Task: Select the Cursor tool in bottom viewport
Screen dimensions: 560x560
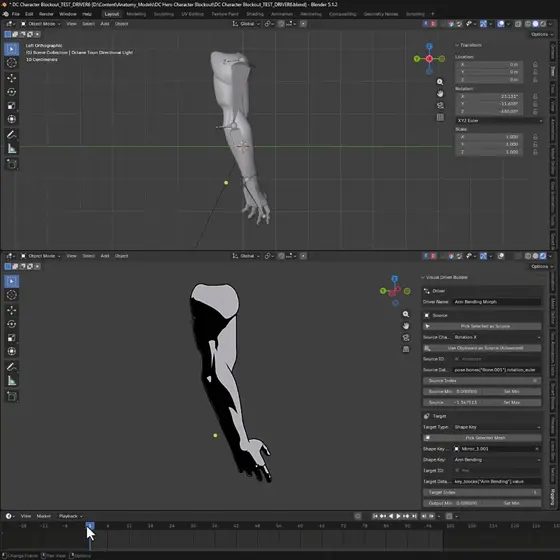Action: coord(11,295)
